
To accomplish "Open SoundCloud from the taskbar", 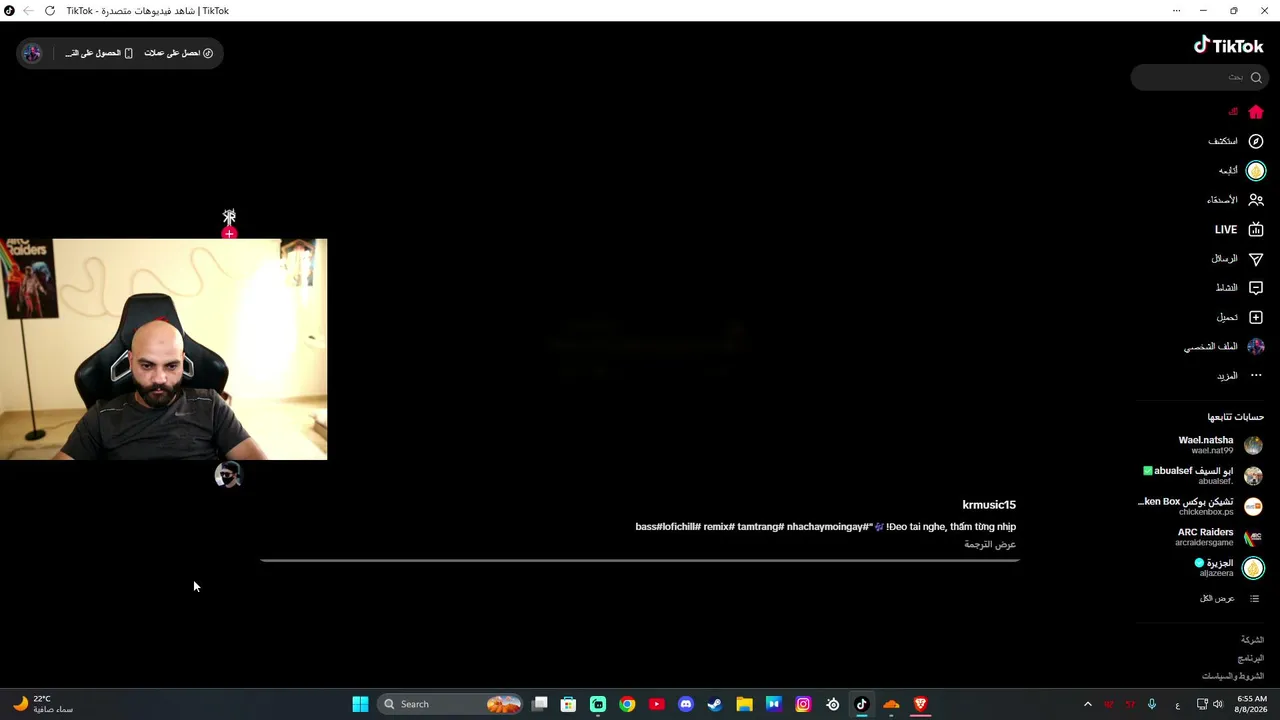I will coord(891,704).
